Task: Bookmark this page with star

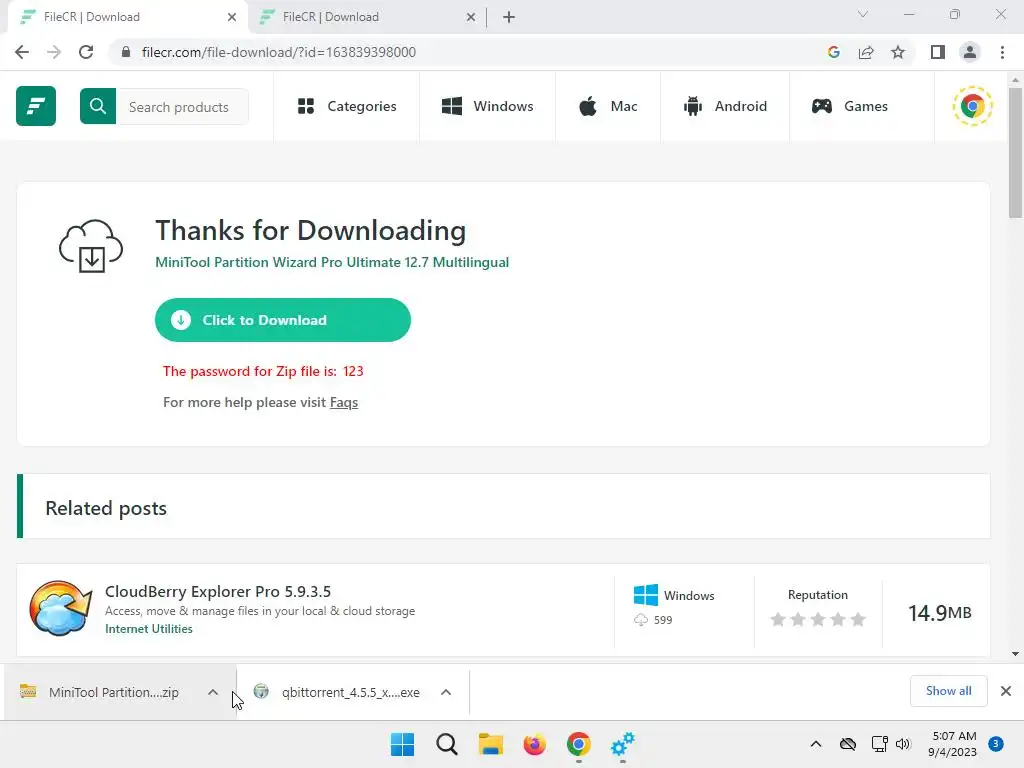Action: [898, 52]
